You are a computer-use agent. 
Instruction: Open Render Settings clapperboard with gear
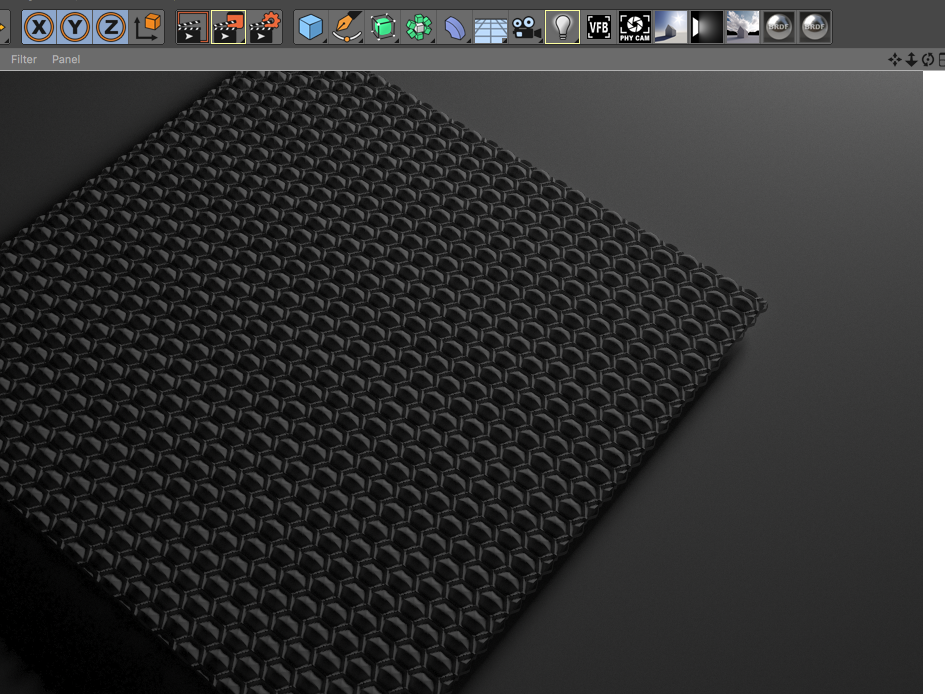(x=265, y=27)
